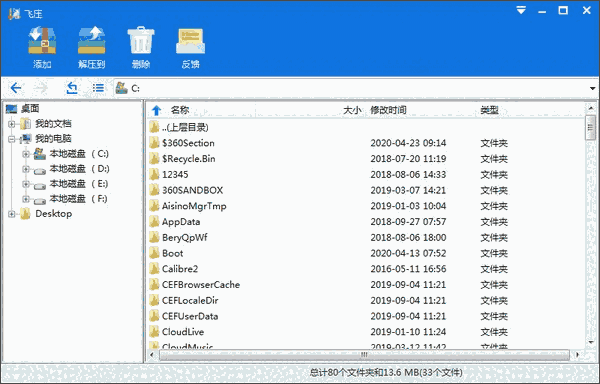The height and width of the screenshot is (384, 600).
Task: Expand the 本地磁盘 (D:) node
Action: coord(26,169)
